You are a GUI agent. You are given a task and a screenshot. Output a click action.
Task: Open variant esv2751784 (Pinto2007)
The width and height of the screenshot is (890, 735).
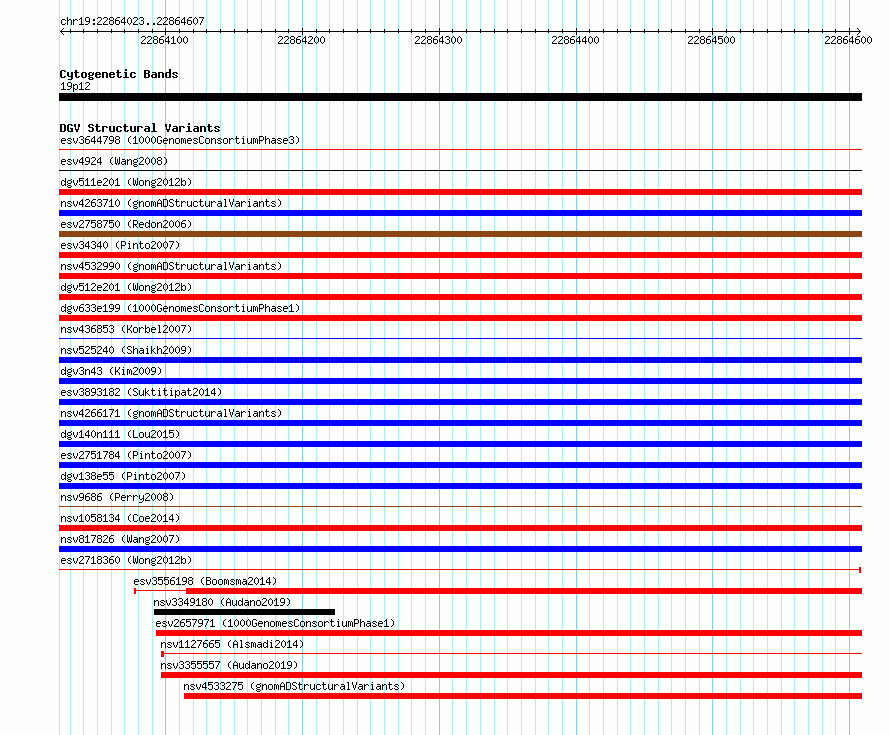(126, 455)
